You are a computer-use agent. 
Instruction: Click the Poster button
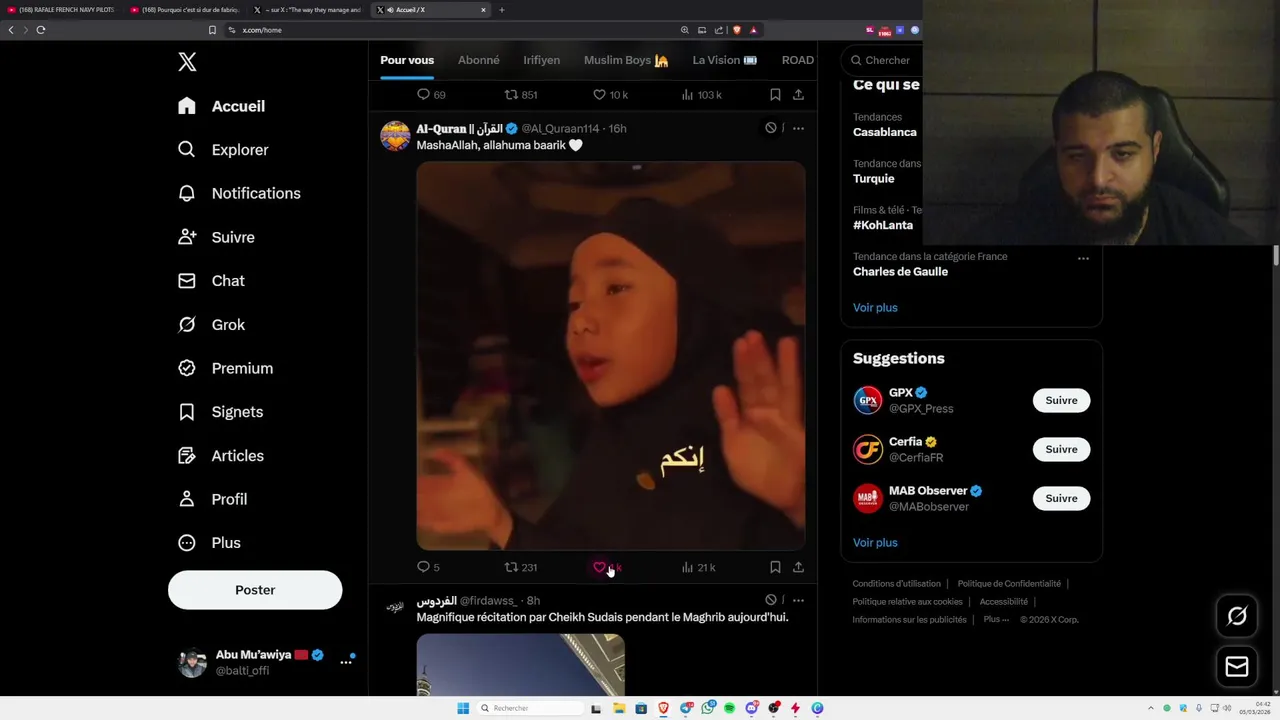tap(255, 590)
